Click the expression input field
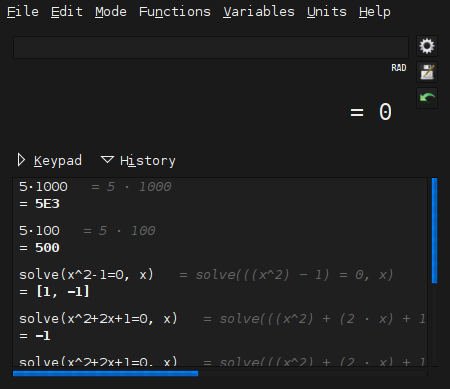Image resolution: width=450 pixels, height=389 pixels. tap(211, 47)
